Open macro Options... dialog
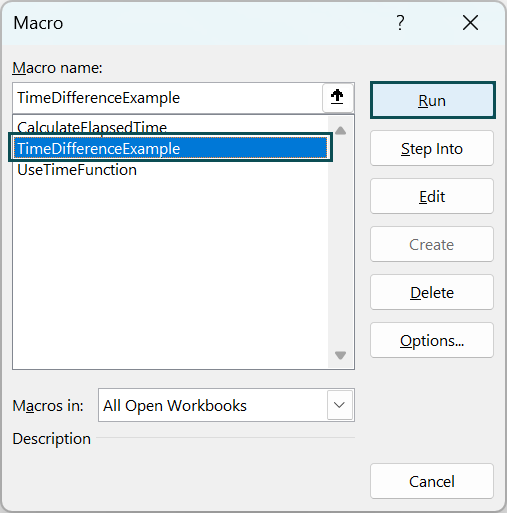Image resolution: width=507 pixels, height=513 pixels. (x=432, y=340)
